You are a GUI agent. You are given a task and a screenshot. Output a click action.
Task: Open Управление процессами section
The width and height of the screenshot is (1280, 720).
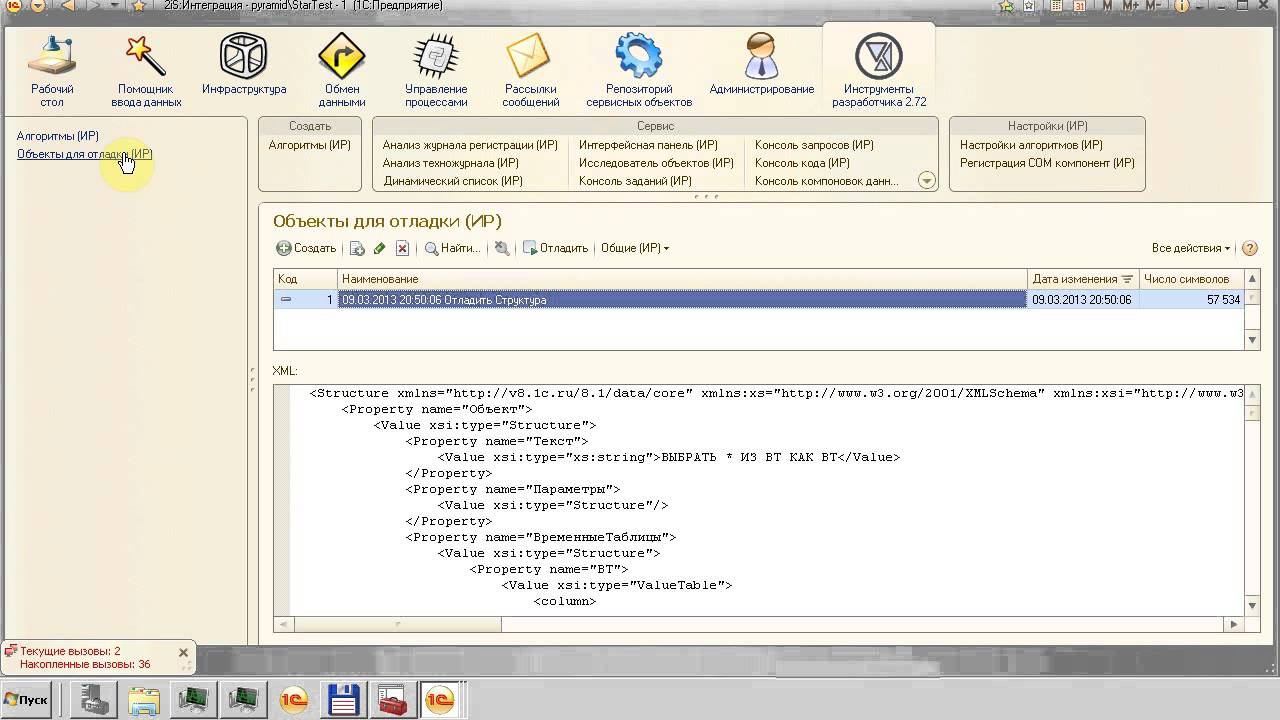436,71
